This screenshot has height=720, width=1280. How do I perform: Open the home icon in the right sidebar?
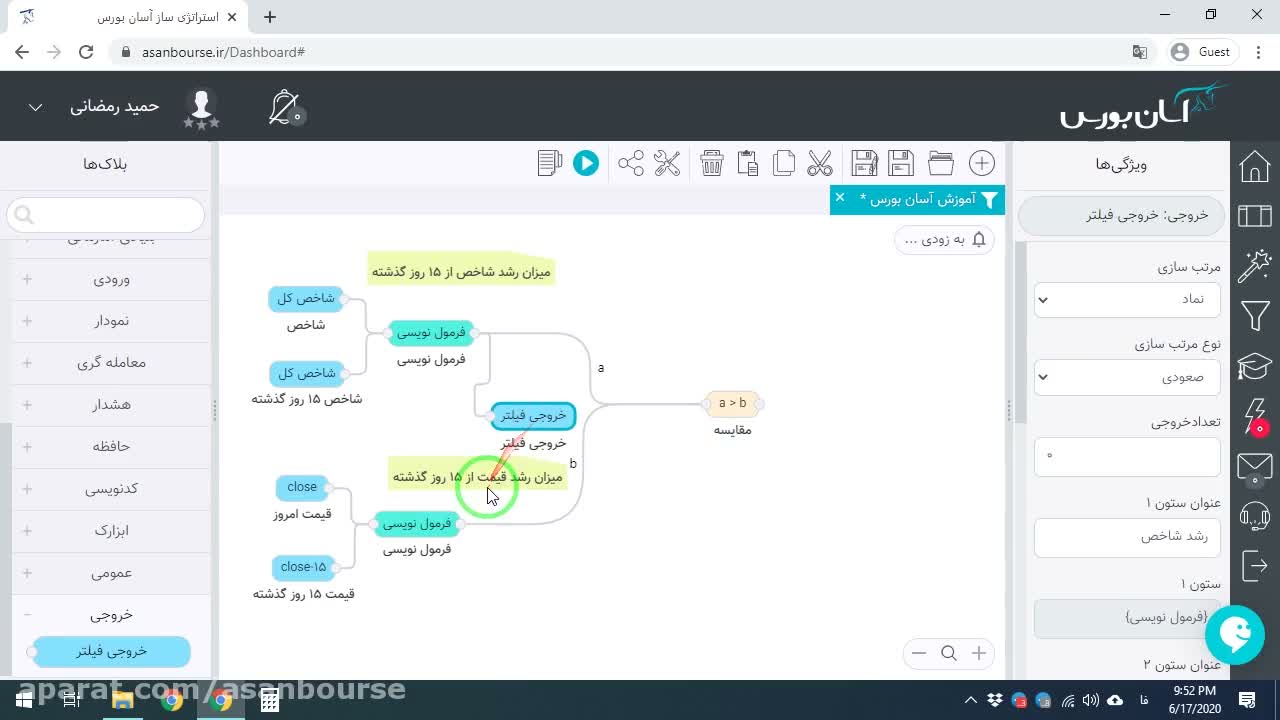1255,166
